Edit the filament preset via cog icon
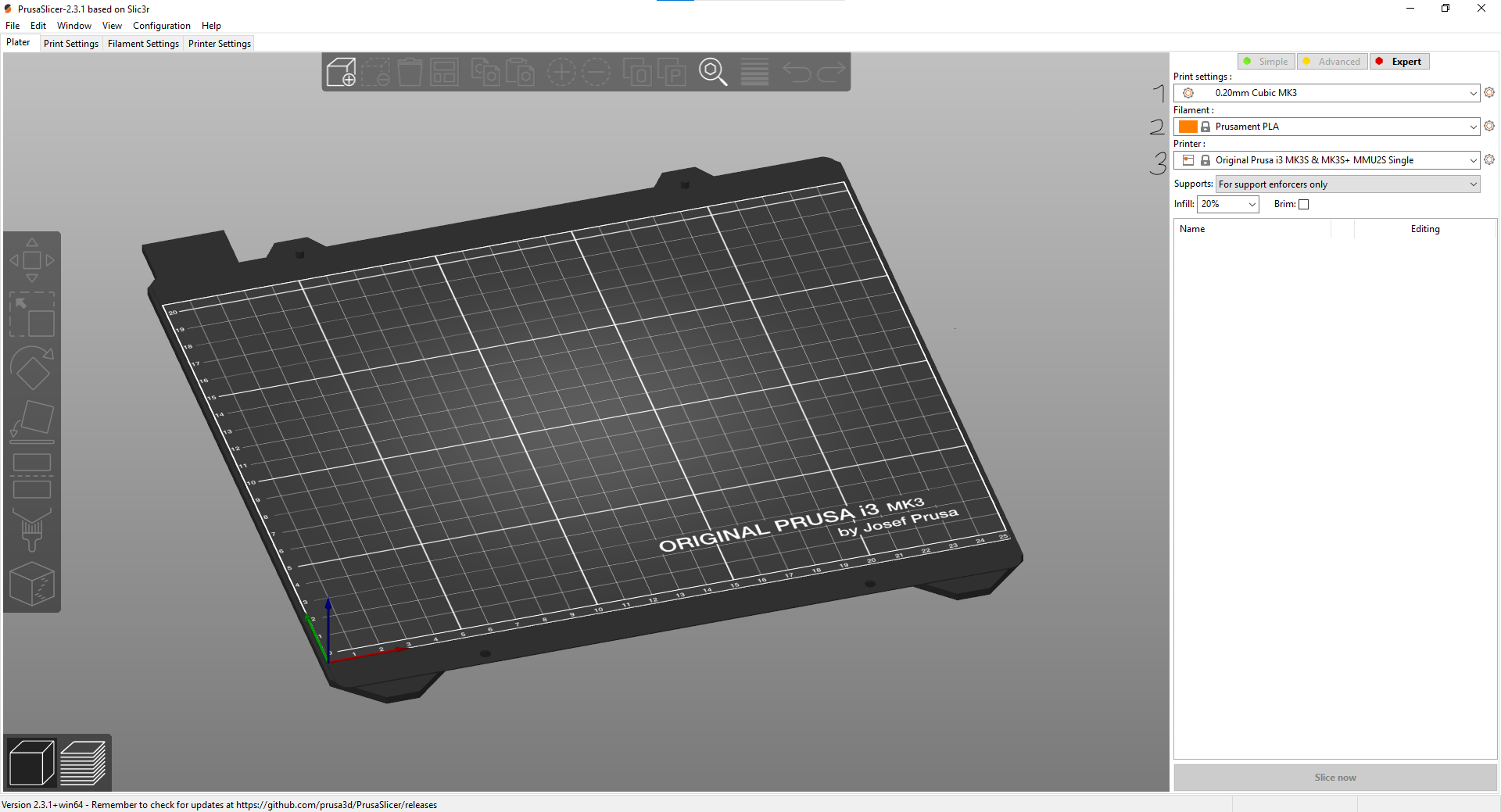Viewport: 1501px width, 812px height. click(1489, 126)
